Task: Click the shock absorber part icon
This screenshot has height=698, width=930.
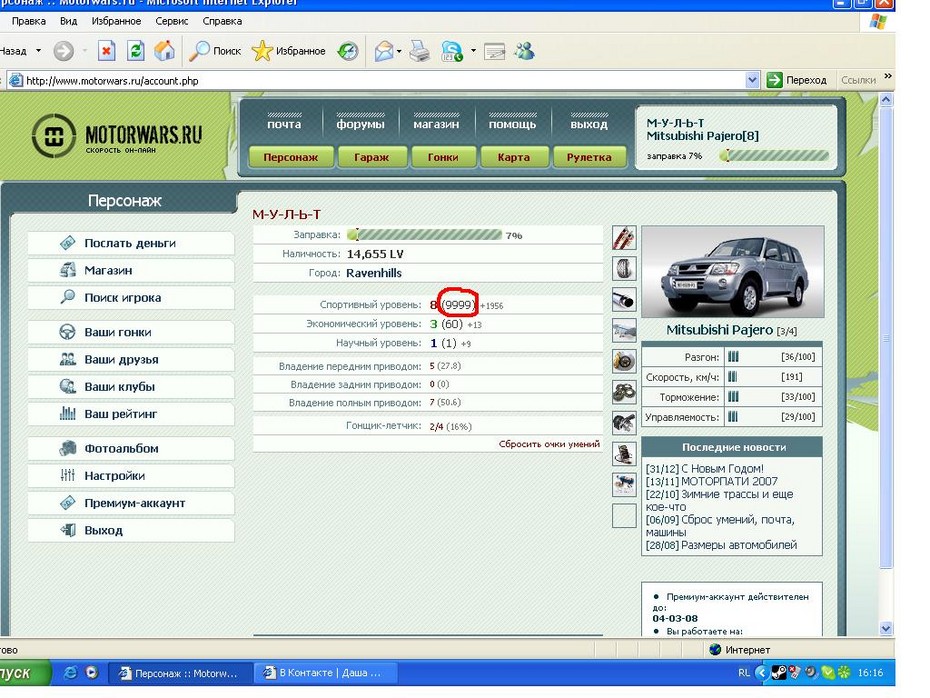Action: [624, 238]
